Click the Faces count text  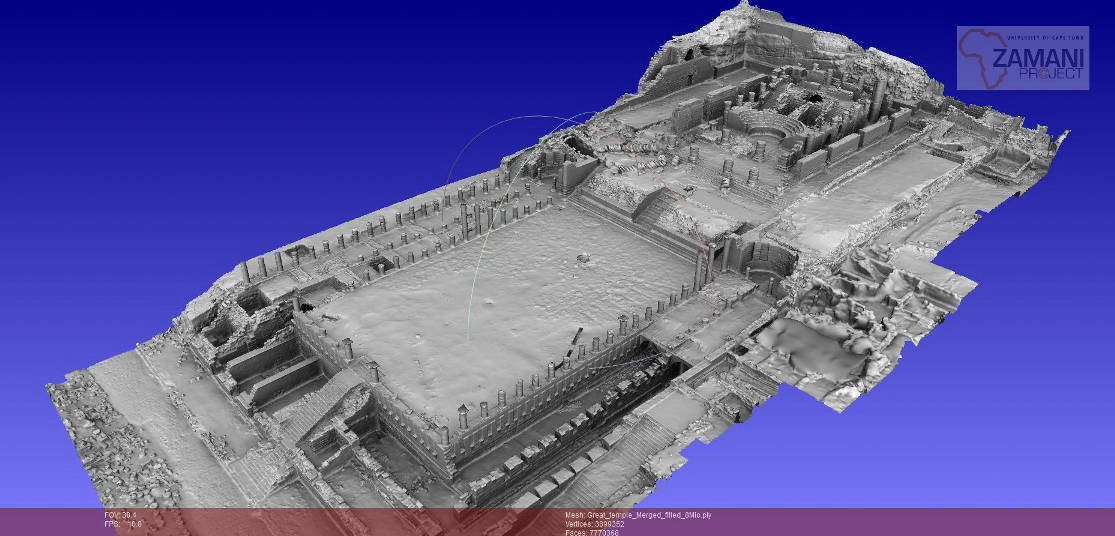592,533
